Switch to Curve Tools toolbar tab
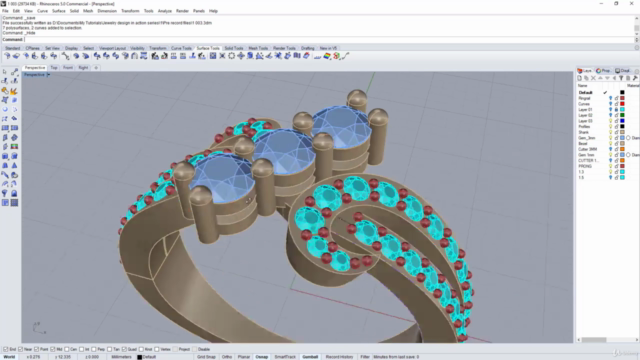Screen dimensions: 640x360 click(x=181, y=48)
